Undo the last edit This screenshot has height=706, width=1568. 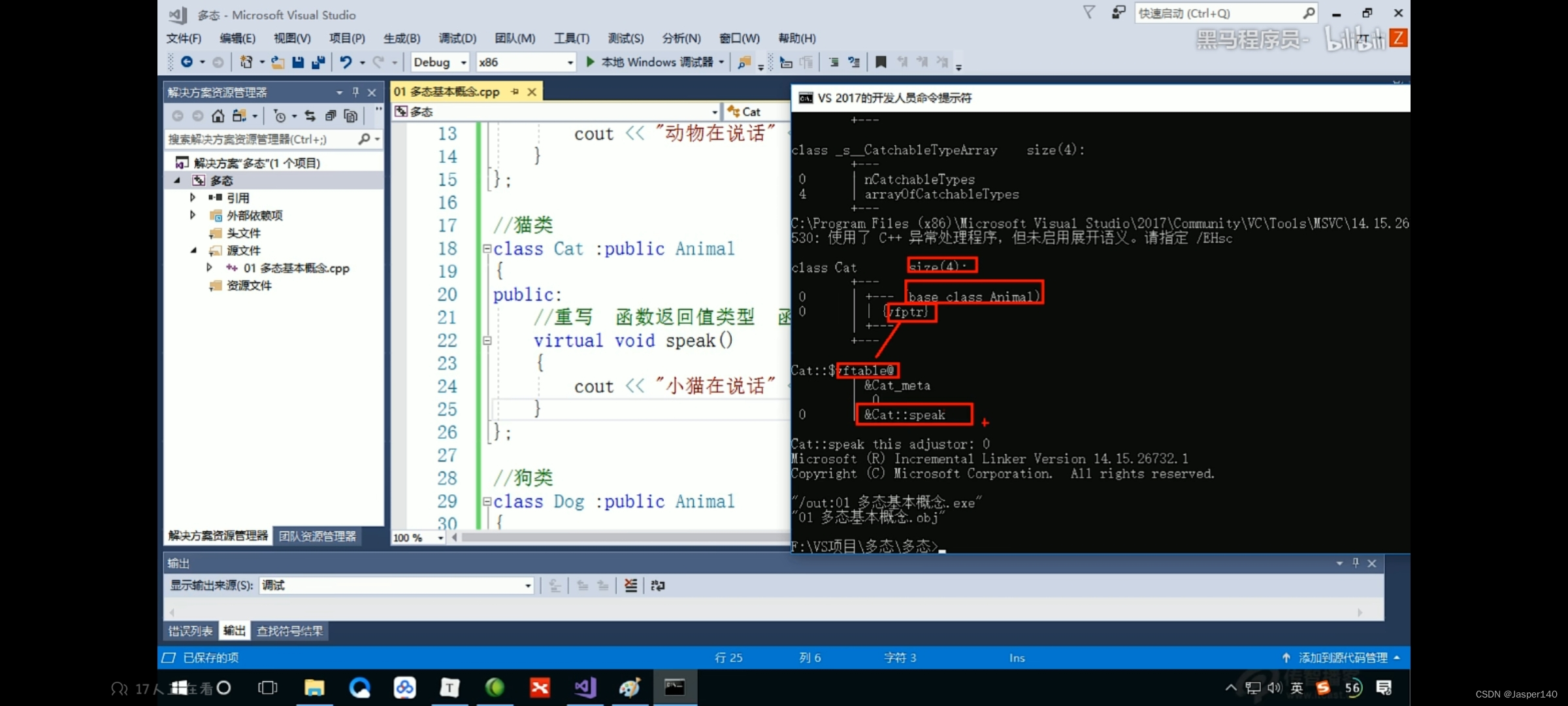pyautogui.click(x=346, y=61)
